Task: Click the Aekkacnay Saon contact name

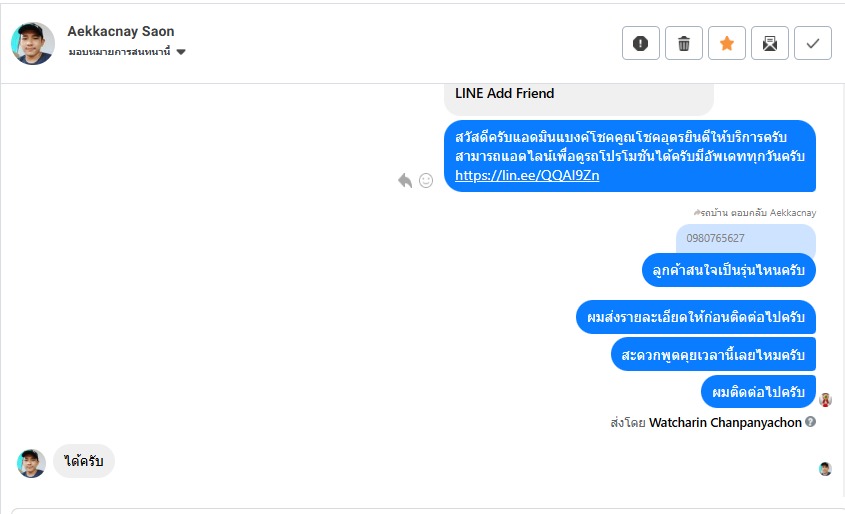Action: (x=121, y=31)
